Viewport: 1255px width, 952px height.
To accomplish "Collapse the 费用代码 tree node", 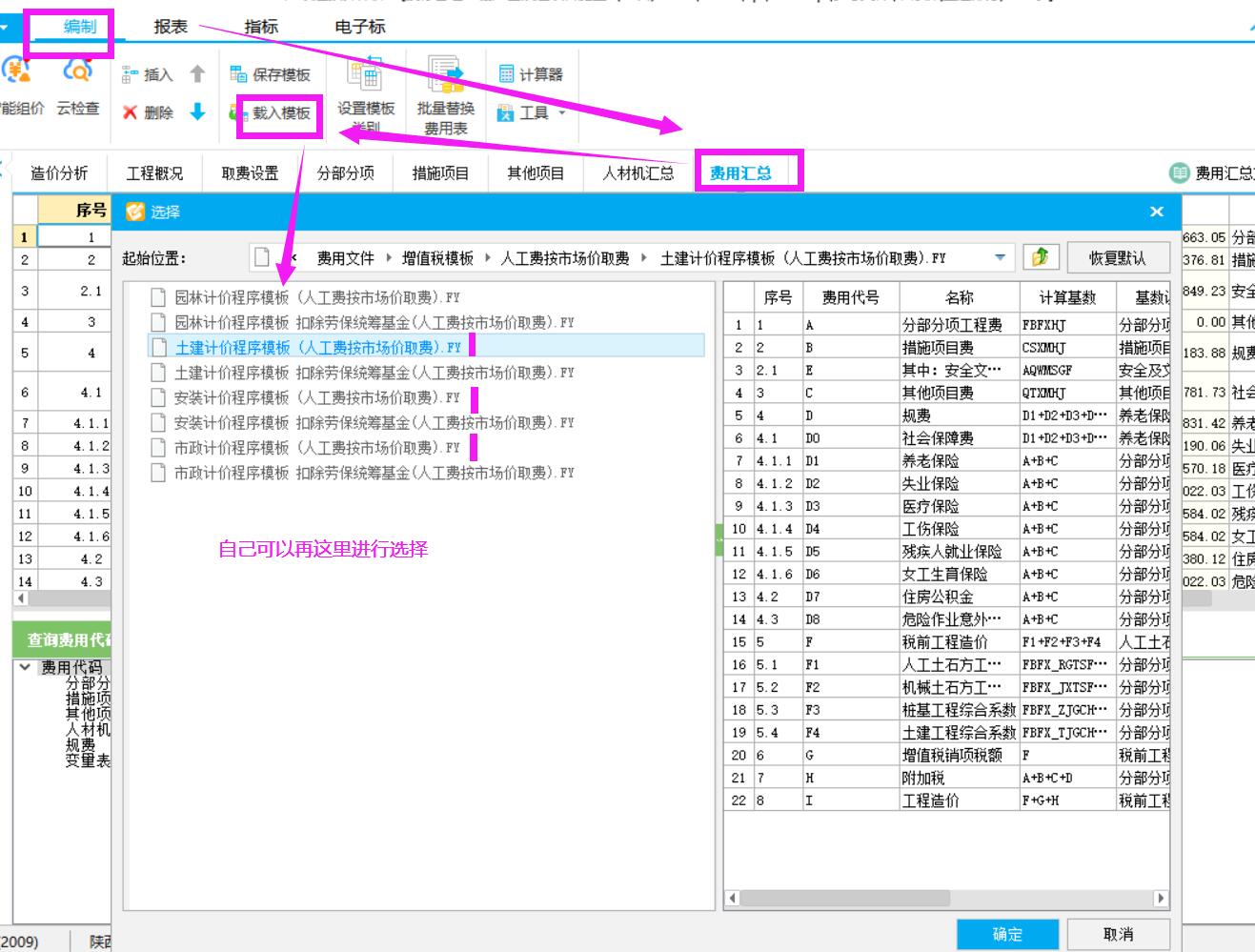I will tap(25, 667).
